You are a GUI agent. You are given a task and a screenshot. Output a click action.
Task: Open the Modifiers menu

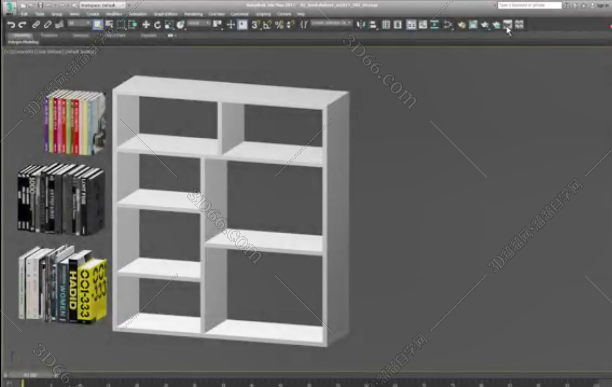[x=114, y=14]
